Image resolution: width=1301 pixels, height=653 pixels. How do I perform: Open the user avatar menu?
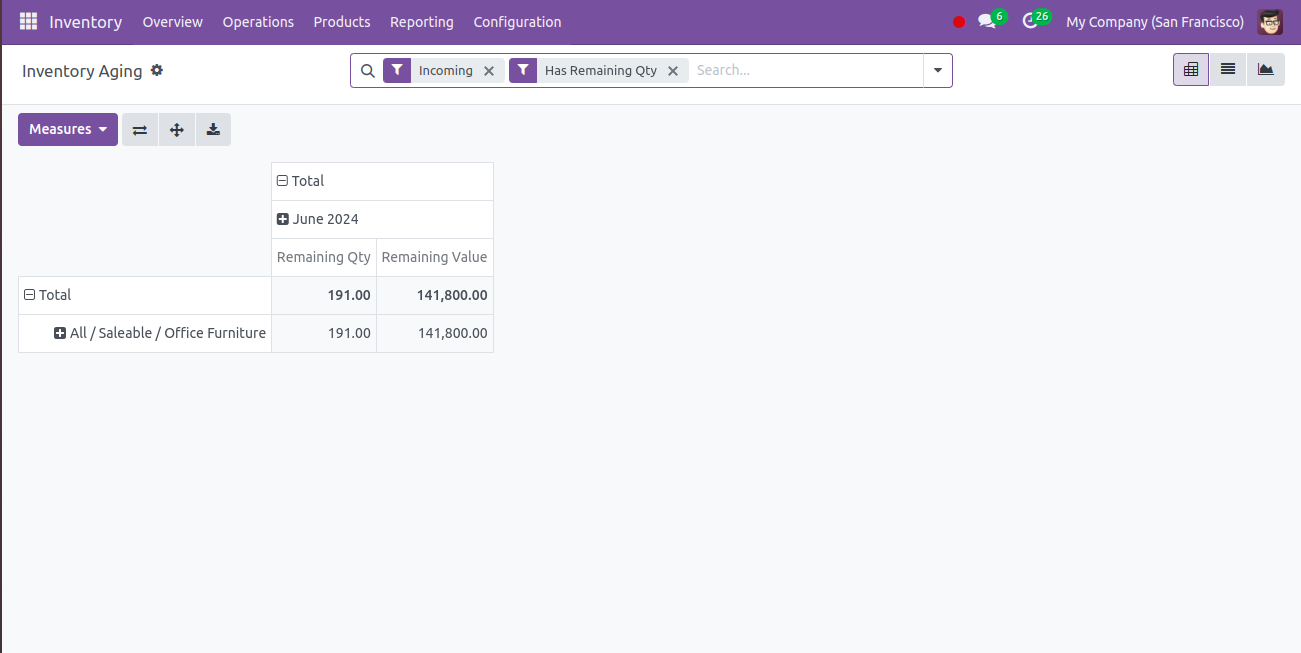tap(1270, 22)
